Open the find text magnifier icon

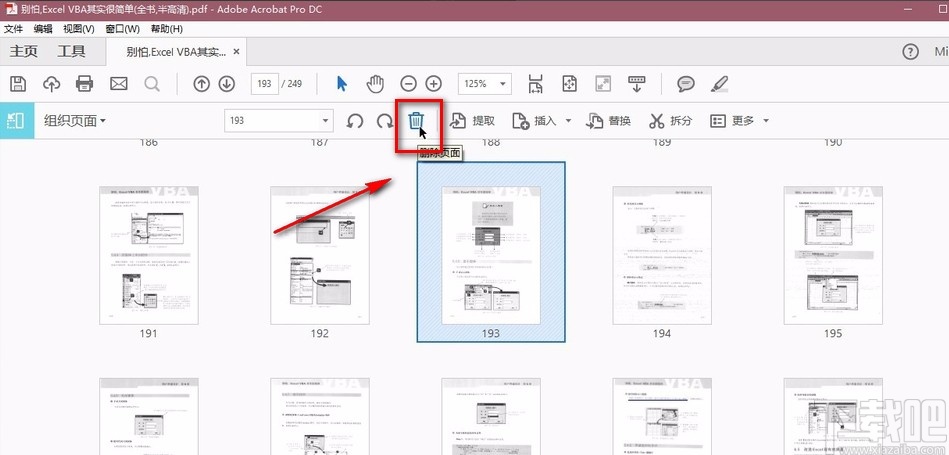(152, 83)
